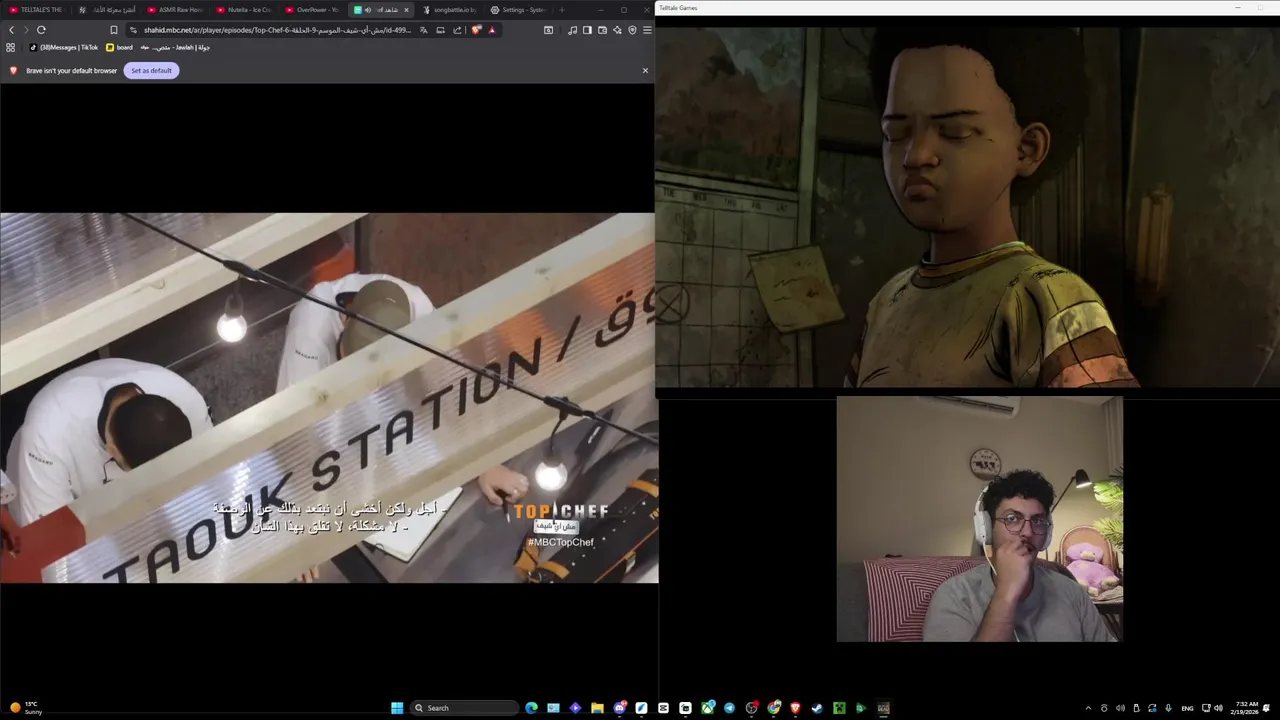Open the board bookmark
The height and width of the screenshot is (720, 1280).
pos(119,47)
